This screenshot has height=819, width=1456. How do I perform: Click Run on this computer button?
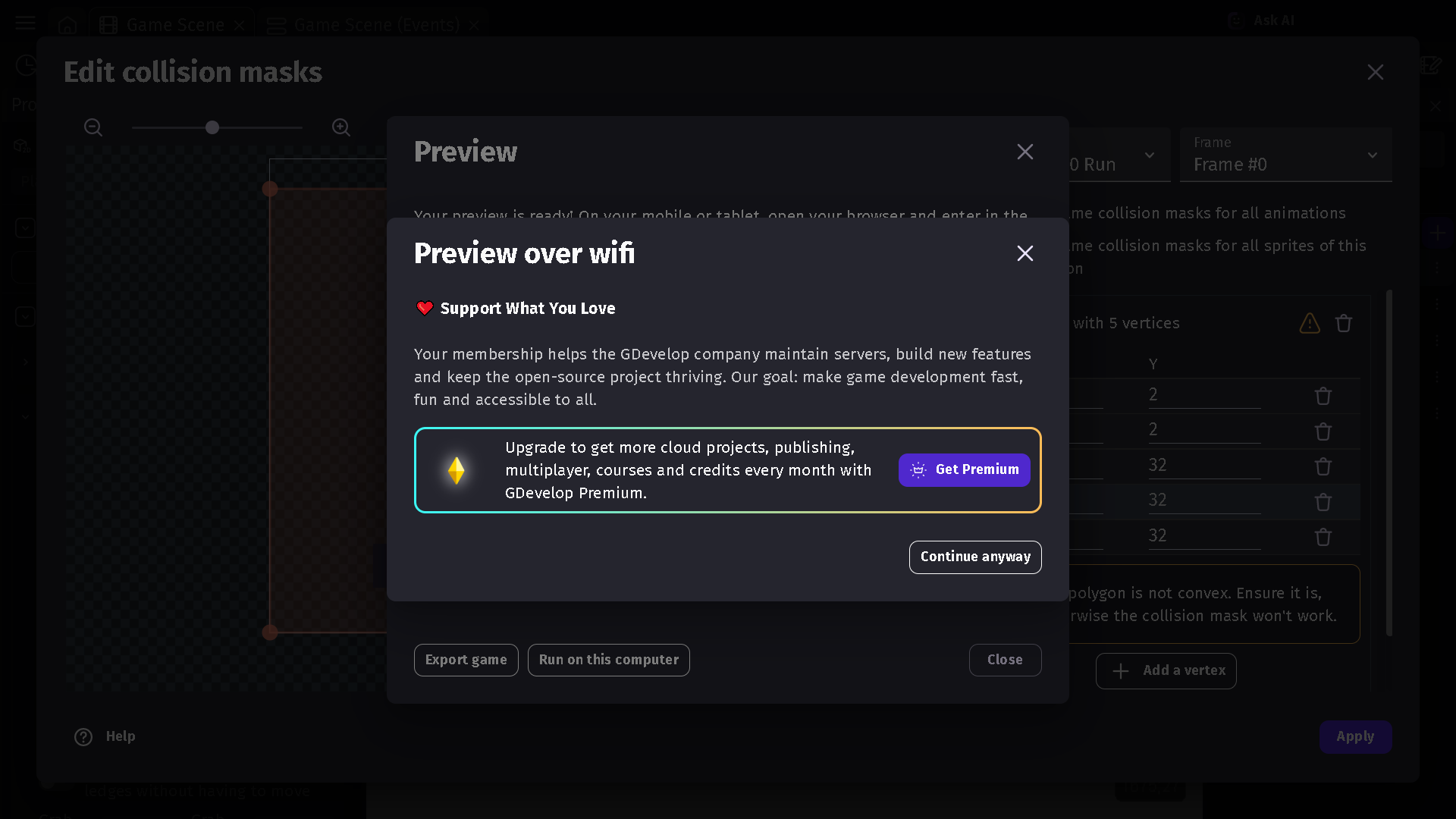point(609,661)
